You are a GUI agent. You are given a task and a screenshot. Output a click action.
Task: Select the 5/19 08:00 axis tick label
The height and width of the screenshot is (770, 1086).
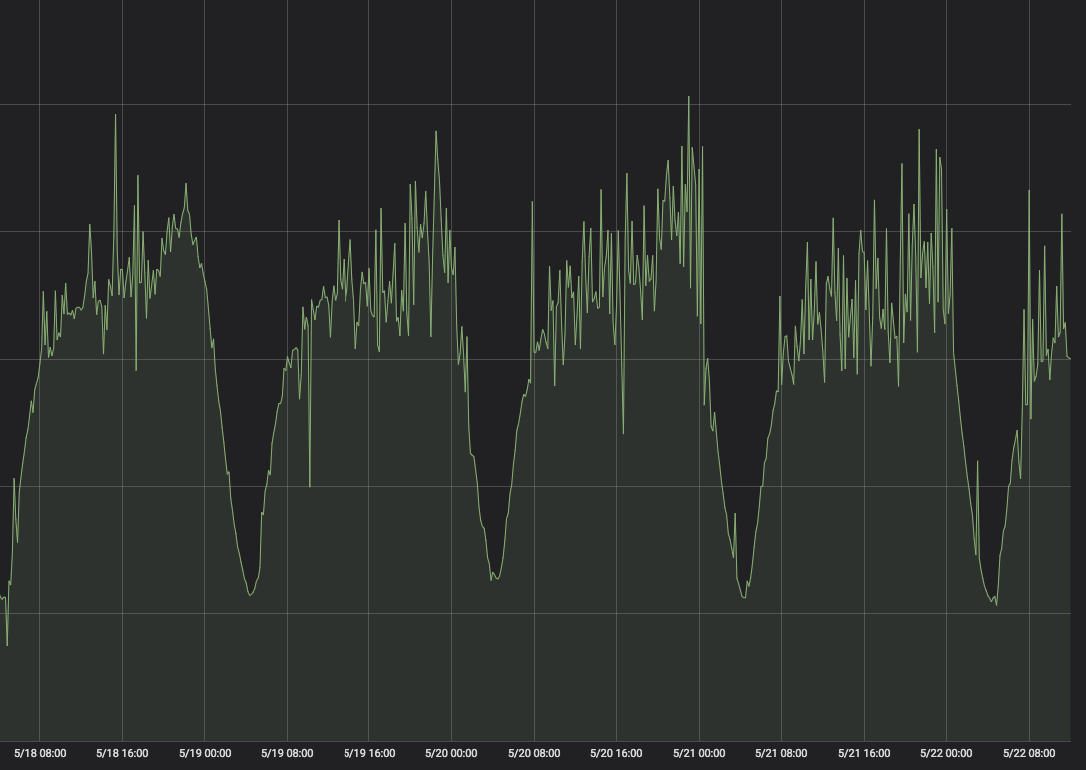pyautogui.click(x=287, y=753)
